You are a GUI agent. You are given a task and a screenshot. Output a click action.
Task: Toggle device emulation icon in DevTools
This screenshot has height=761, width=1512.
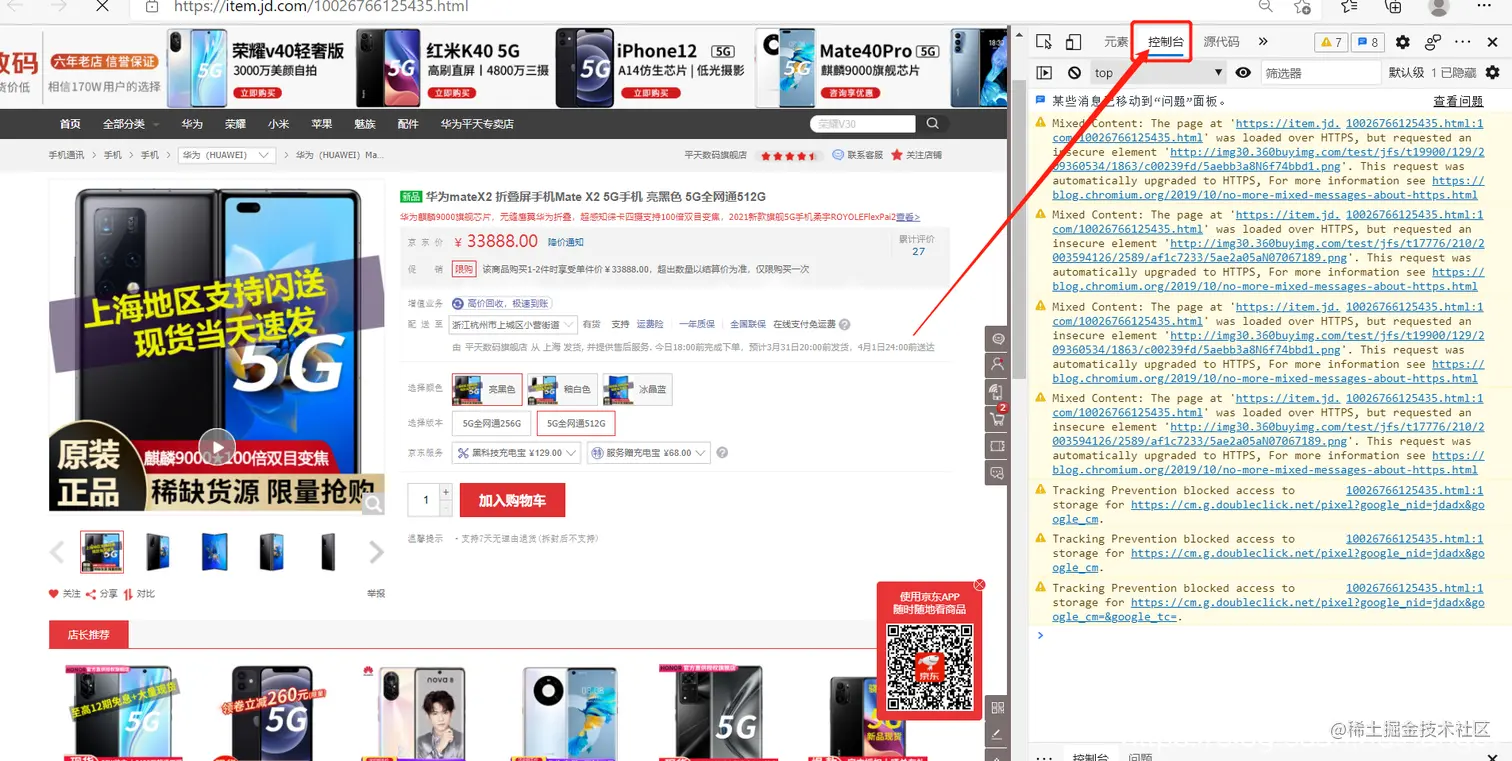click(1073, 42)
